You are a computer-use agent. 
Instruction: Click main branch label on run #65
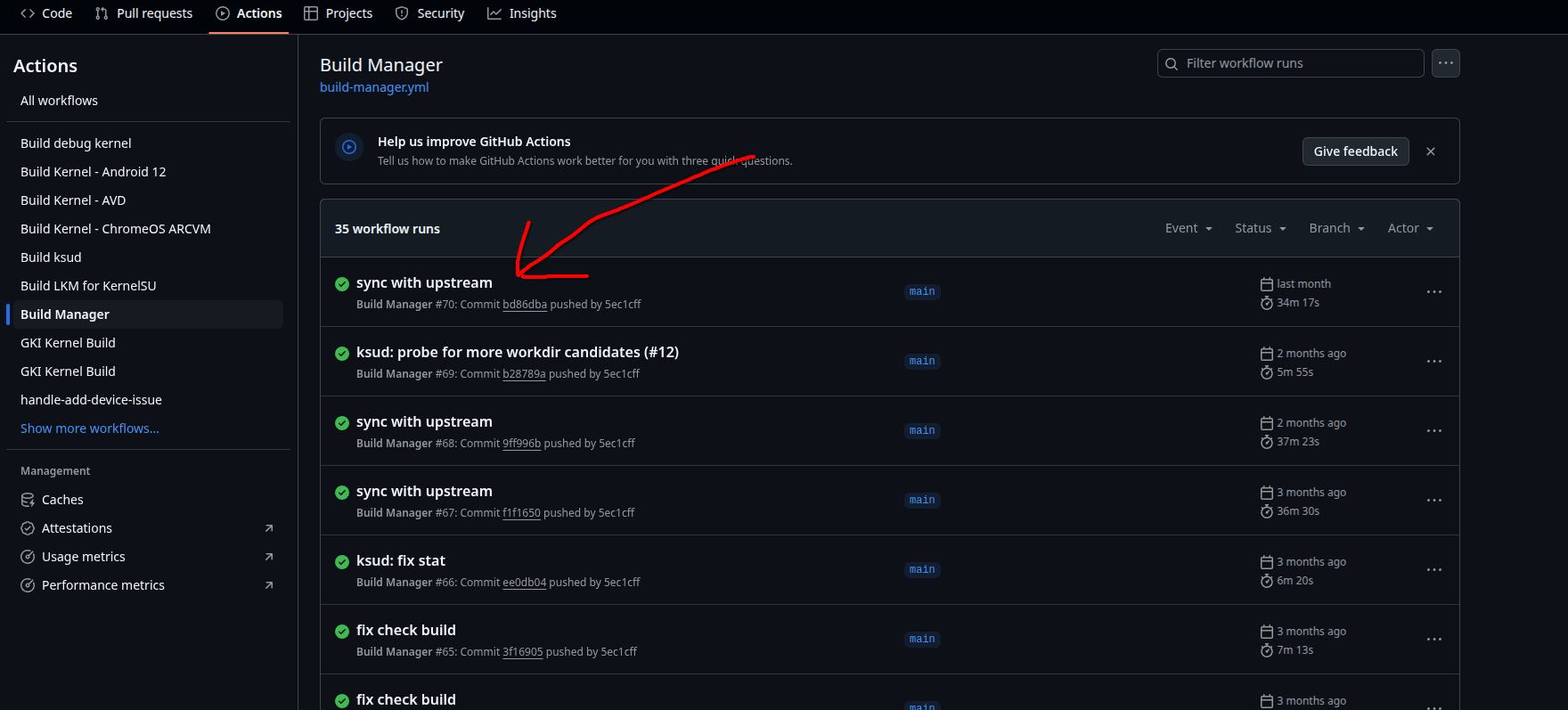(922, 640)
